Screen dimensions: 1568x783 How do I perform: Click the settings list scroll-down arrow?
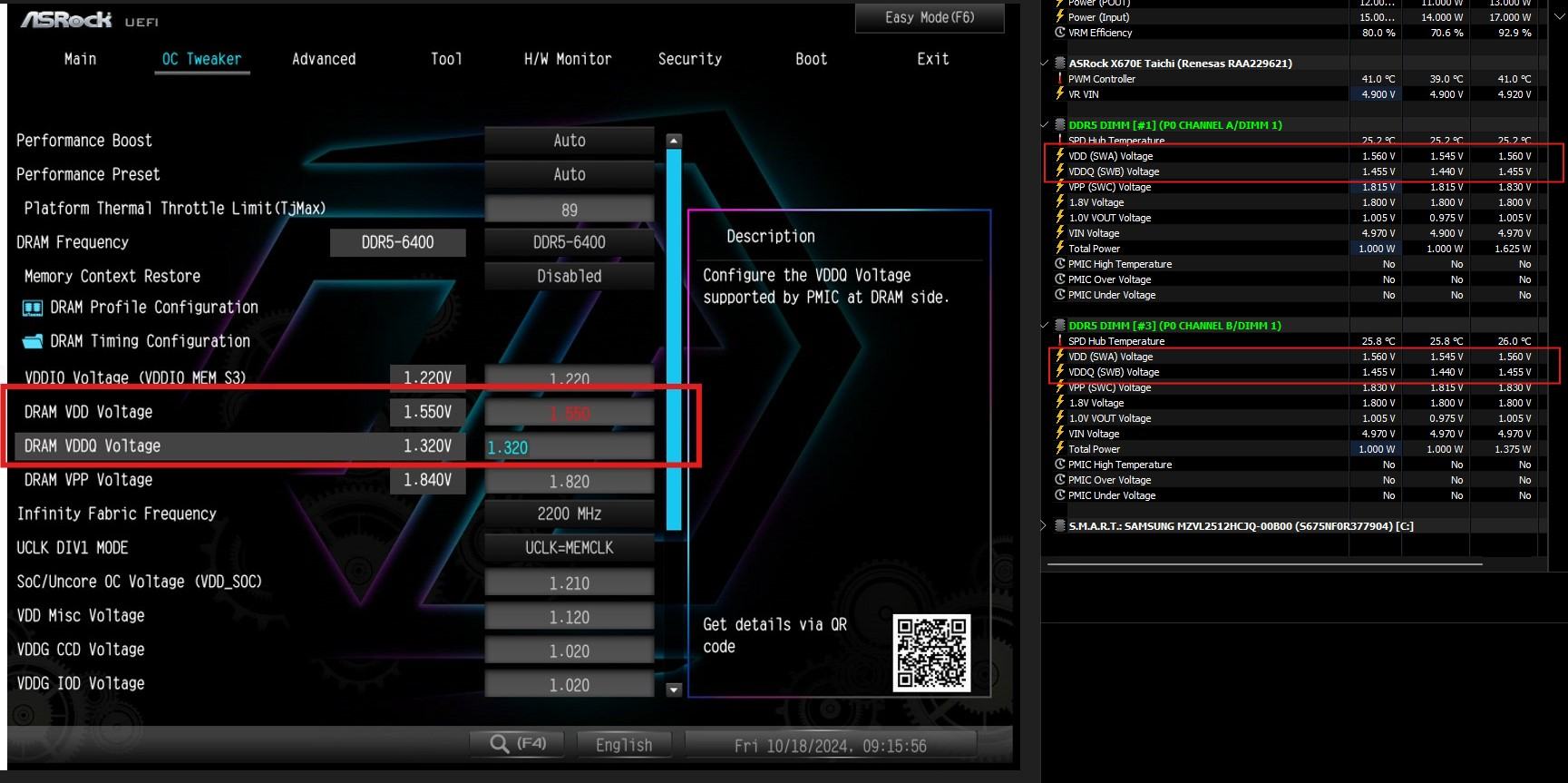pos(674,690)
